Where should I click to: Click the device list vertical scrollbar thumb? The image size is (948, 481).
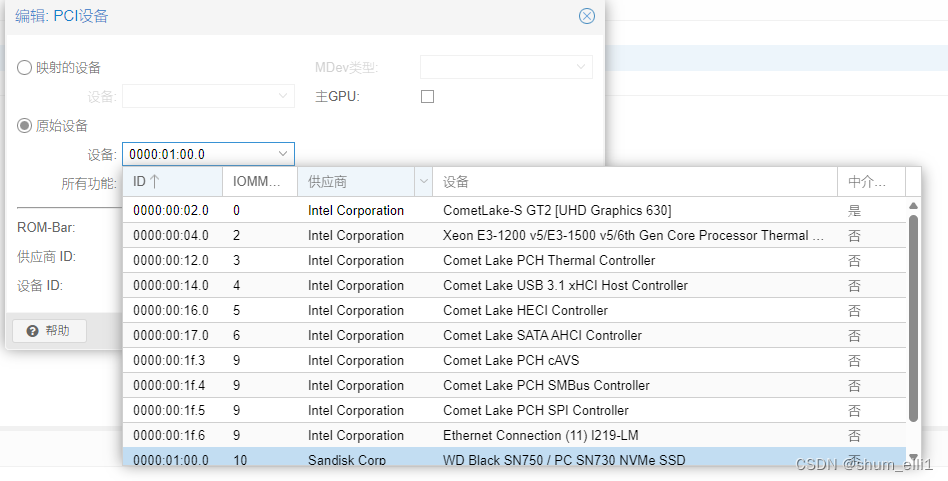[x=914, y=318]
